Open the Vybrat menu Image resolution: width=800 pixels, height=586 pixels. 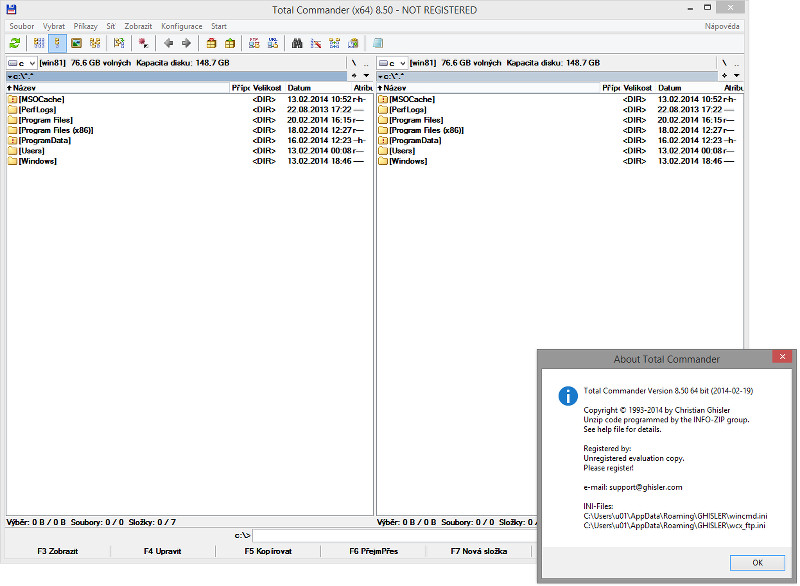click(54, 26)
